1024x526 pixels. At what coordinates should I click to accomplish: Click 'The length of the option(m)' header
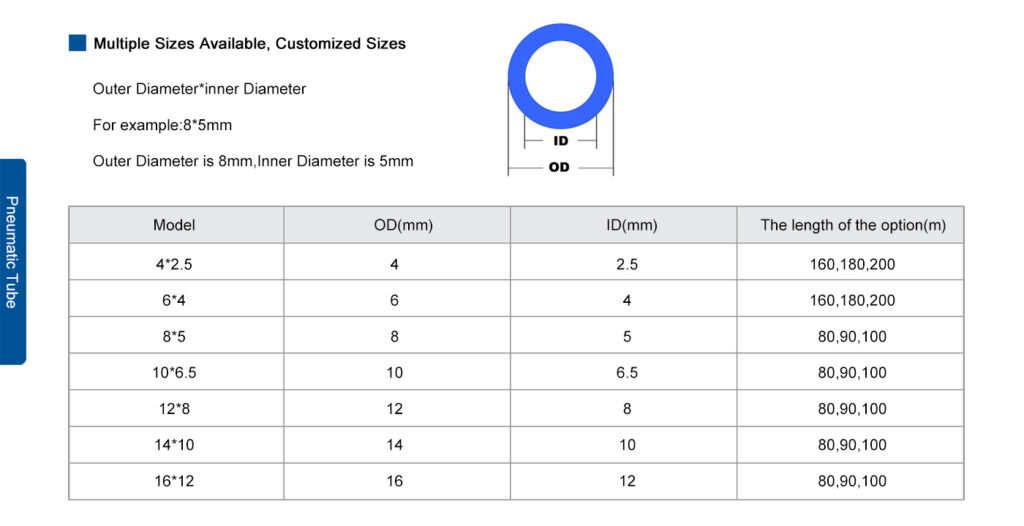coord(853,225)
